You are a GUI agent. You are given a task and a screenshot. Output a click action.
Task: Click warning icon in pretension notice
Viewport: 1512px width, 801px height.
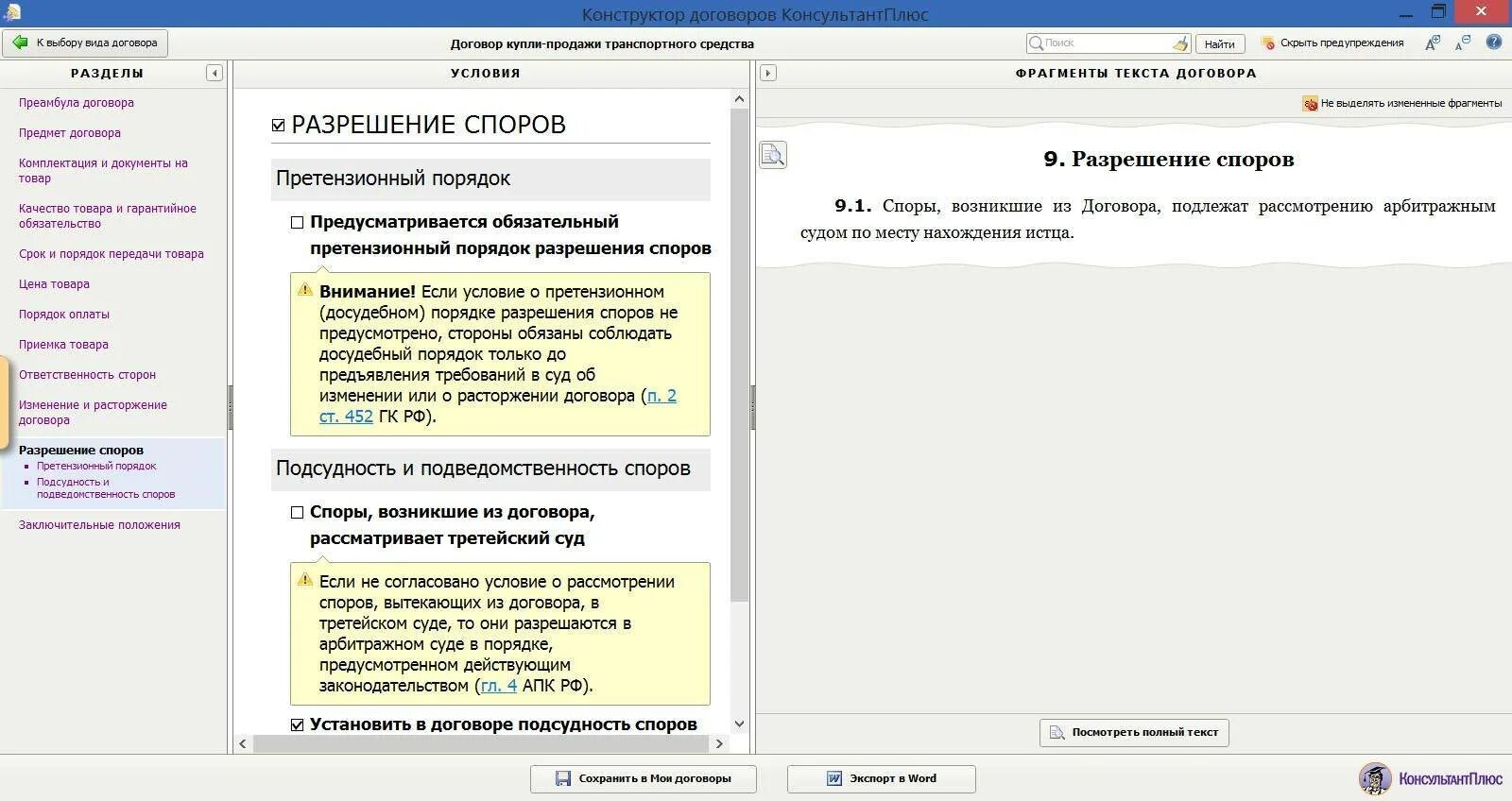coord(305,290)
